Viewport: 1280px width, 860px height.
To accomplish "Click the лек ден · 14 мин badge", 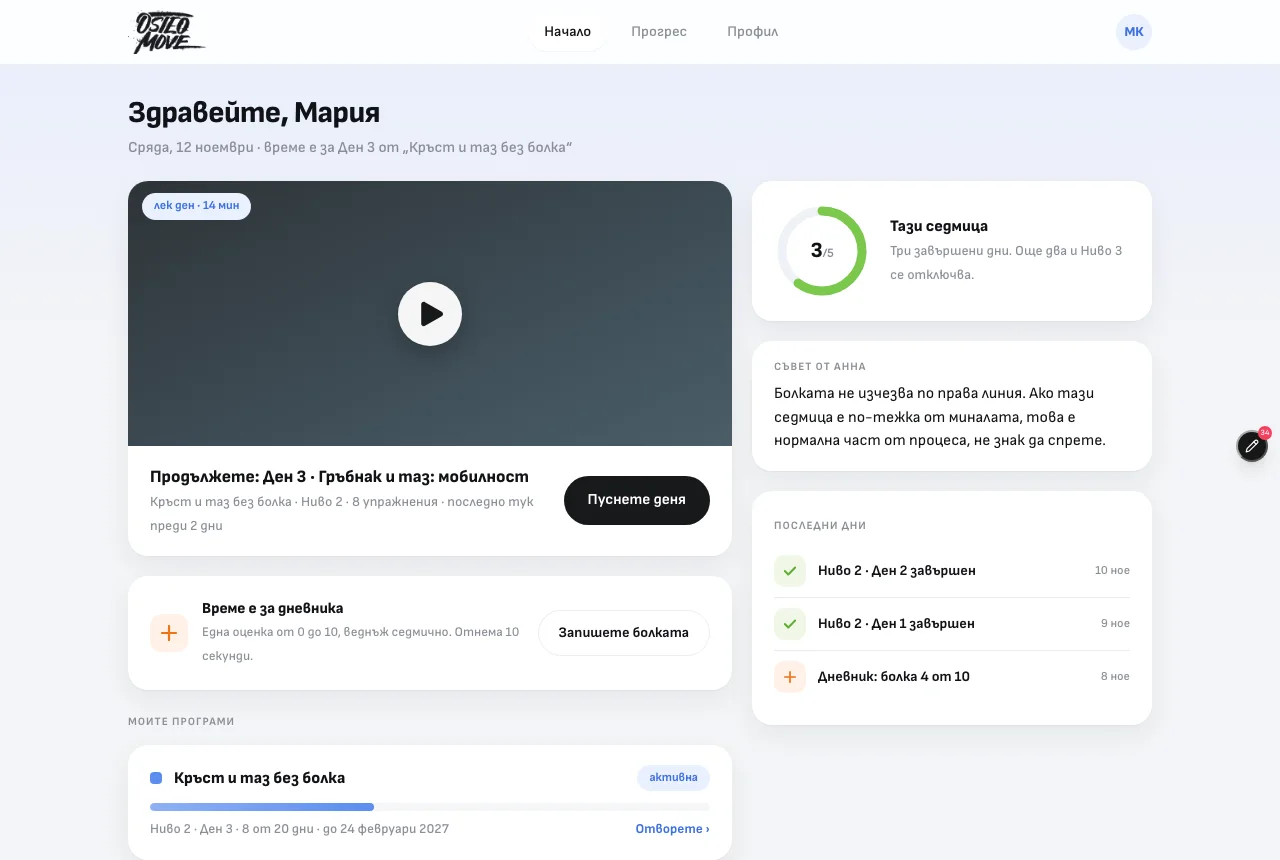I will pyautogui.click(x=196, y=206).
